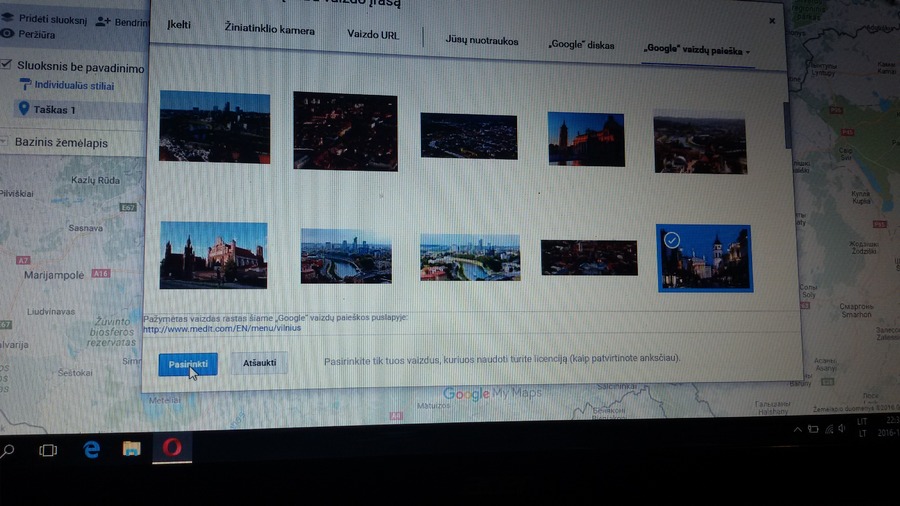Click the Peržiūra eye icon

[7, 33]
